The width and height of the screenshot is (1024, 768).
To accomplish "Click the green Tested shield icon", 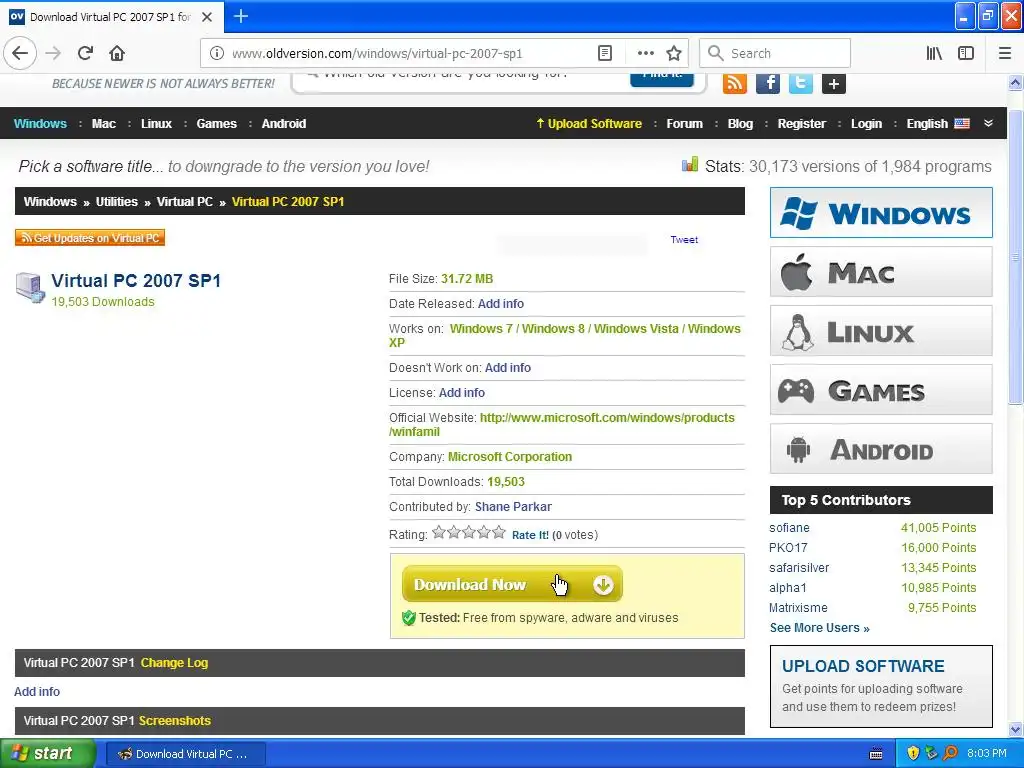I will click(409, 618).
